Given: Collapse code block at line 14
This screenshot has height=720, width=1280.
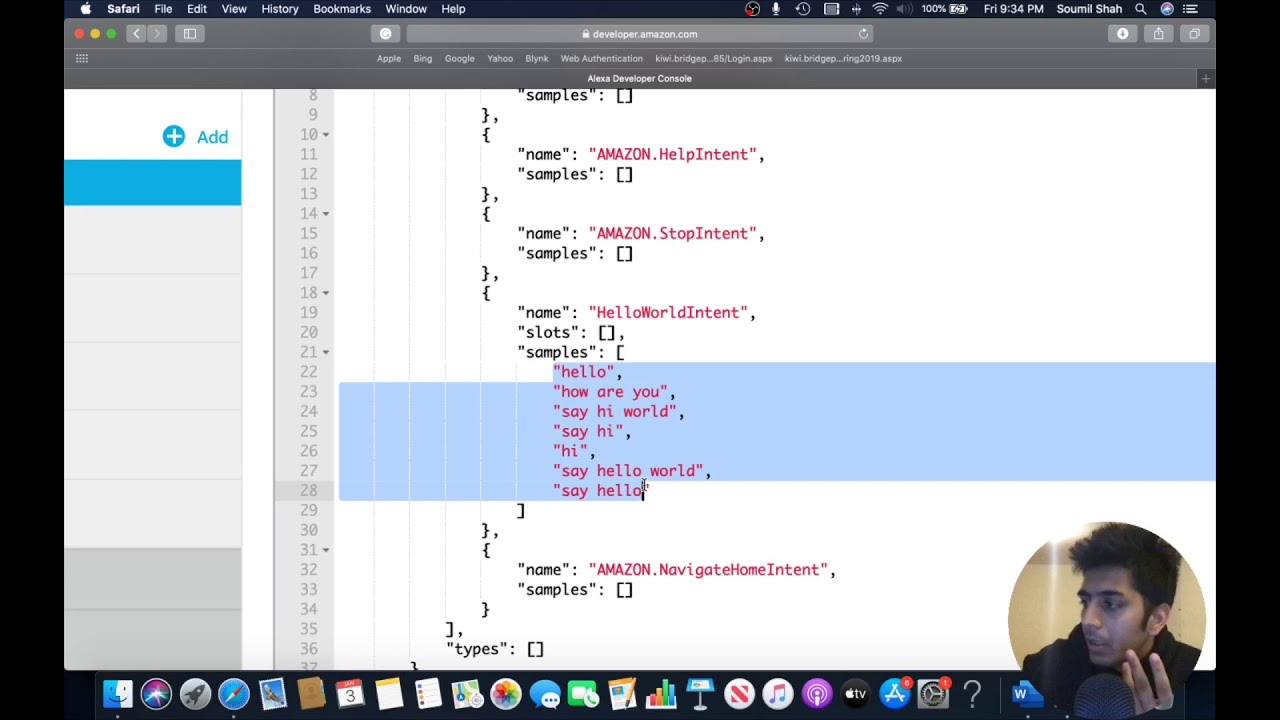Looking at the screenshot, I should (326, 213).
